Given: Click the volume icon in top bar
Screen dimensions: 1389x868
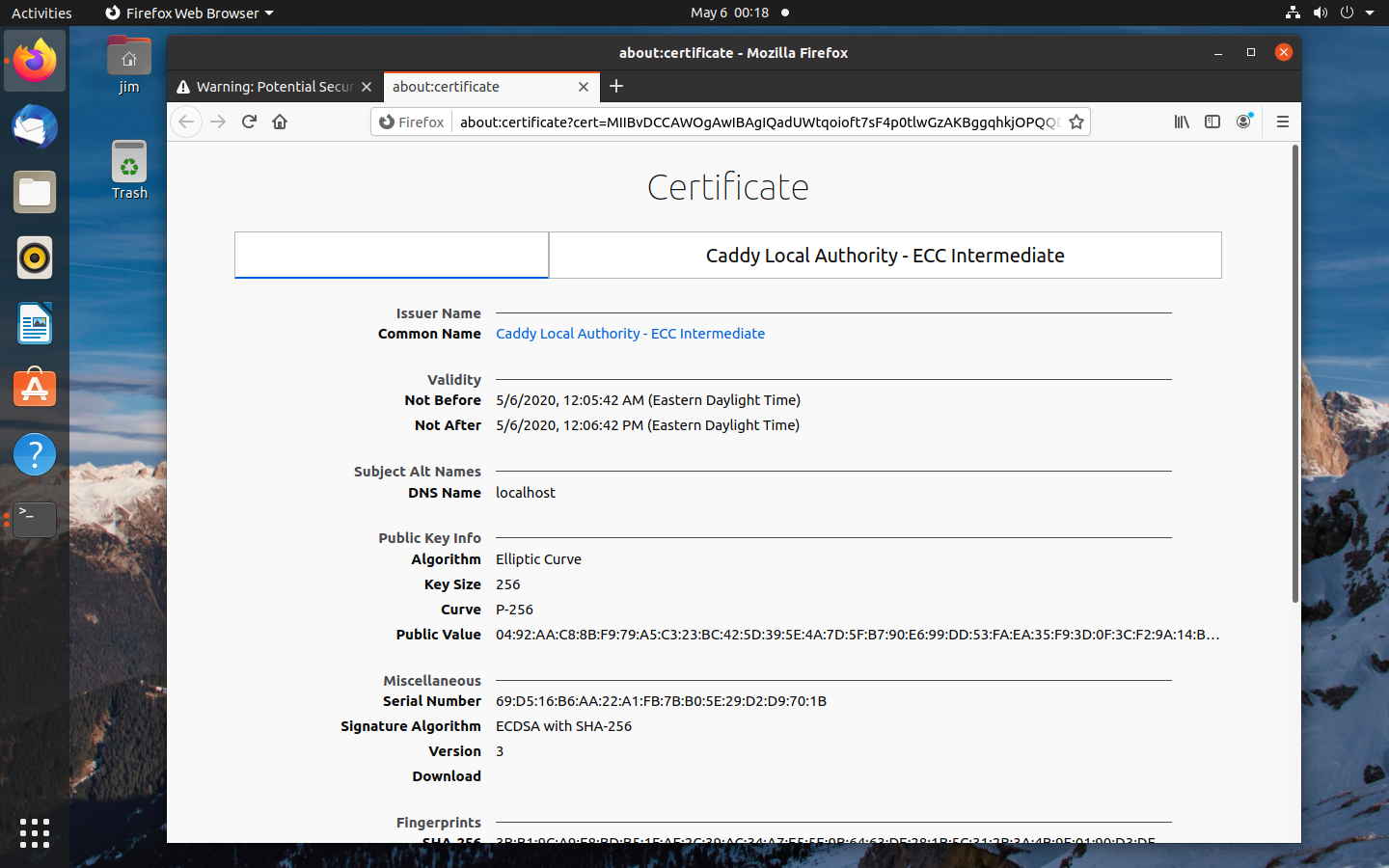Looking at the screenshot, I should pyautogui.click(x=1321, y=13).
